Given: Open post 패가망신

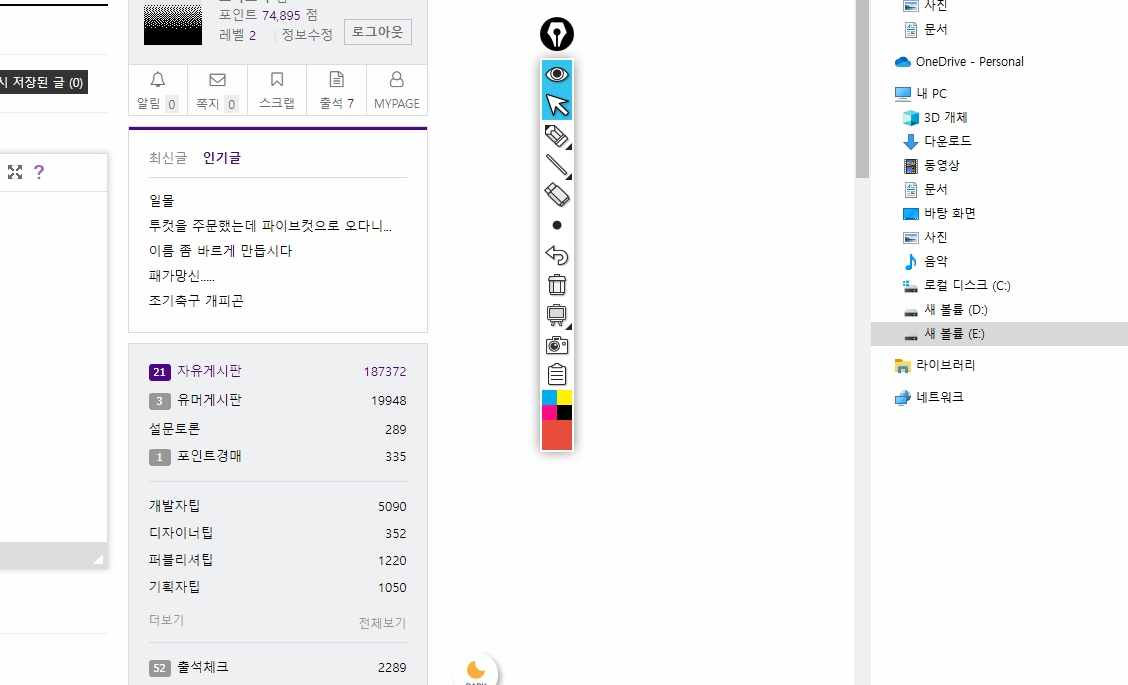Looking at the screenshot, I should click(x=181, y=276).
